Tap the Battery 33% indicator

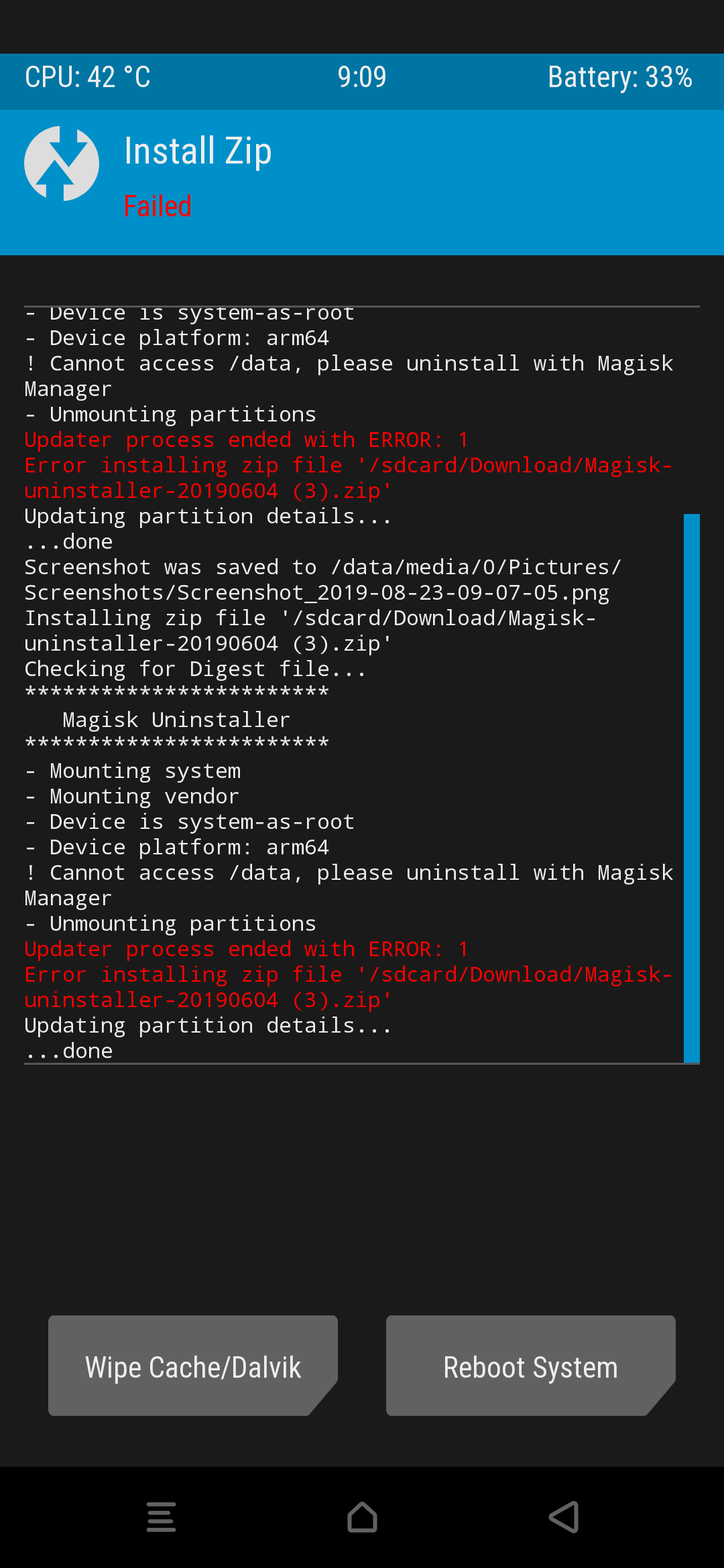click(x=619, y=77)
